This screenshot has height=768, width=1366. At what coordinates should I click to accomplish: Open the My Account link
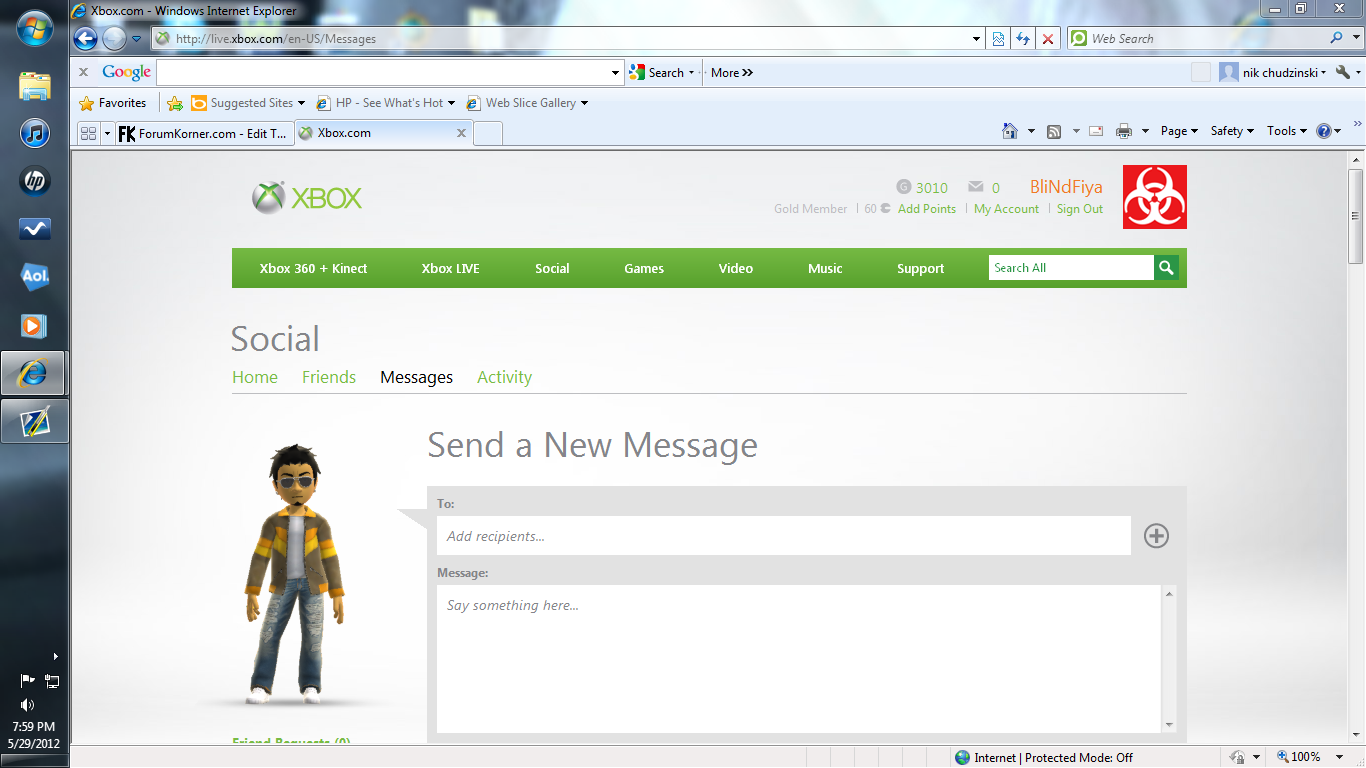1006,209
